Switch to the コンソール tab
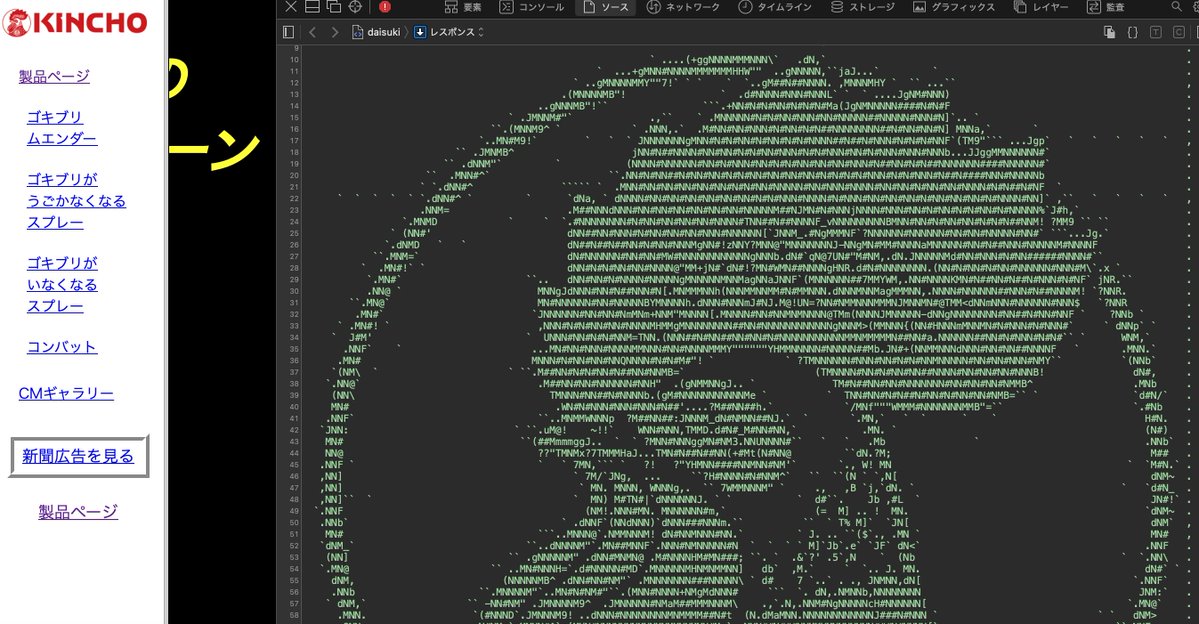Screen dimensions: 1199x624 [533, 7]
